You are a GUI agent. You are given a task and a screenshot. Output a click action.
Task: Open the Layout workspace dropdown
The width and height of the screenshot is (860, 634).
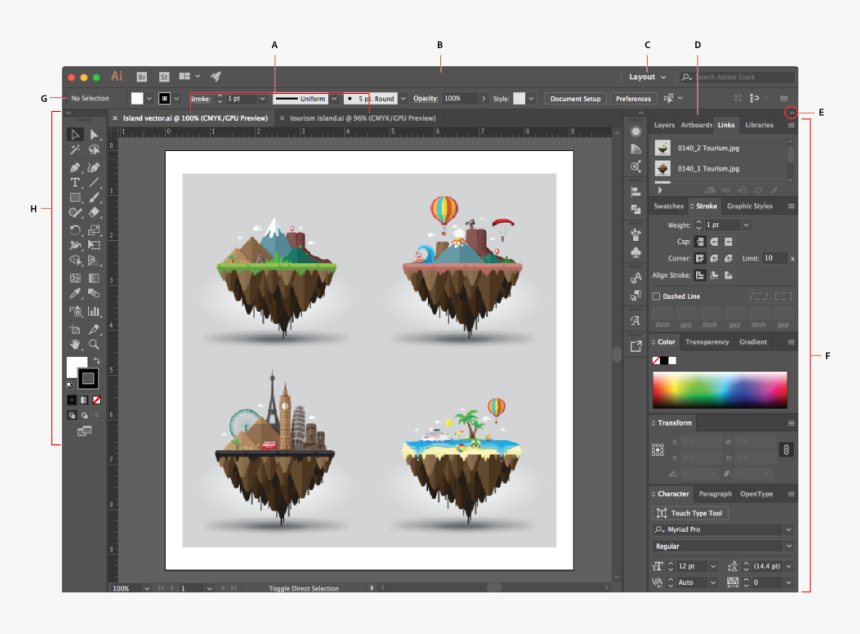click(647, 77)
